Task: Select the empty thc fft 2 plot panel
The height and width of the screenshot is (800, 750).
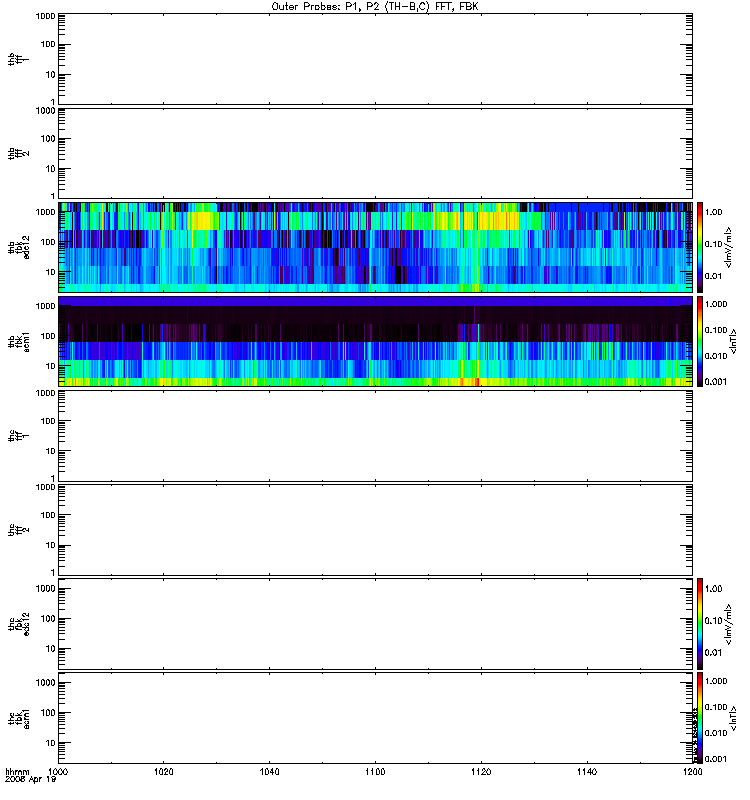Action: (375, 530)
